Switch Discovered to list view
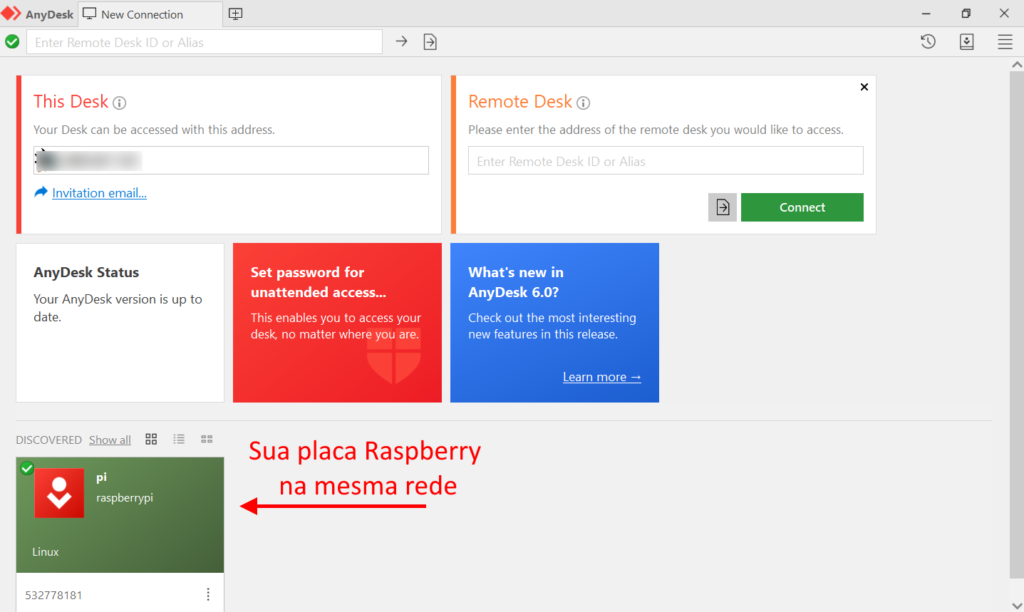The width and height of the screenshot is (1024, 612). click(x=179, y=439)
